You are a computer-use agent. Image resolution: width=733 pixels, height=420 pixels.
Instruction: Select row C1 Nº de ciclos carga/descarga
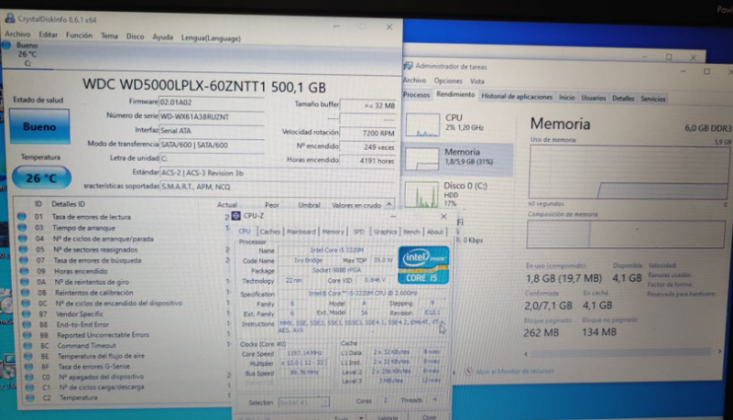coord(129,387)
